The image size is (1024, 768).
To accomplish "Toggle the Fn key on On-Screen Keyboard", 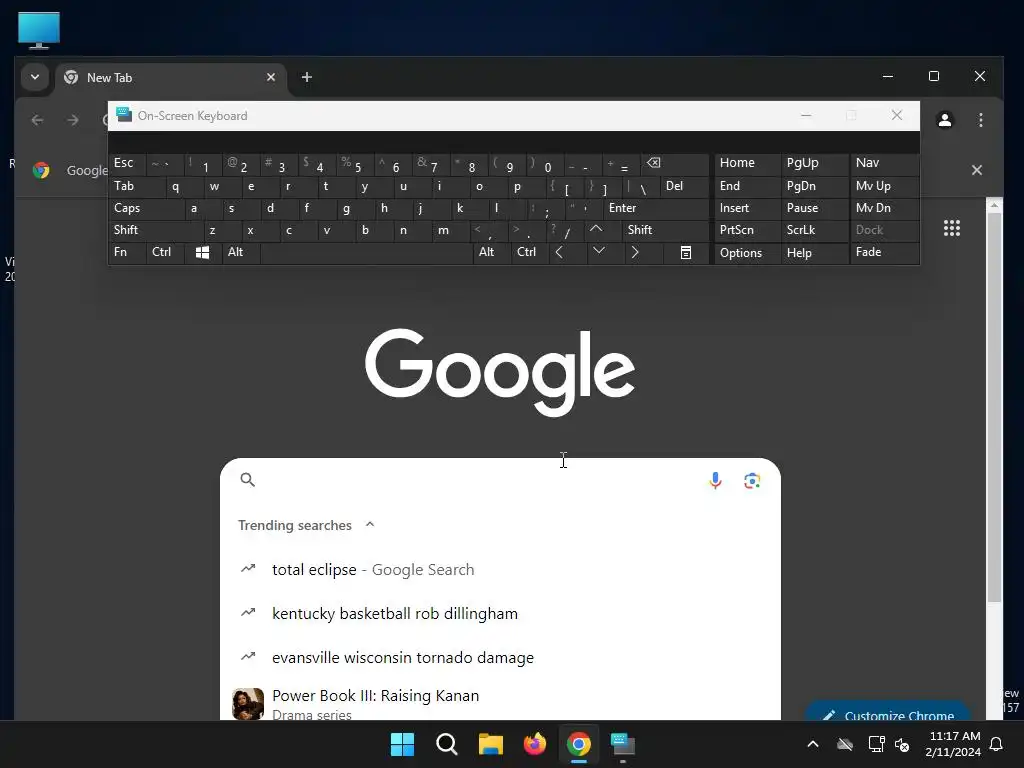I will pyautogui.click(x=127, y=253).
